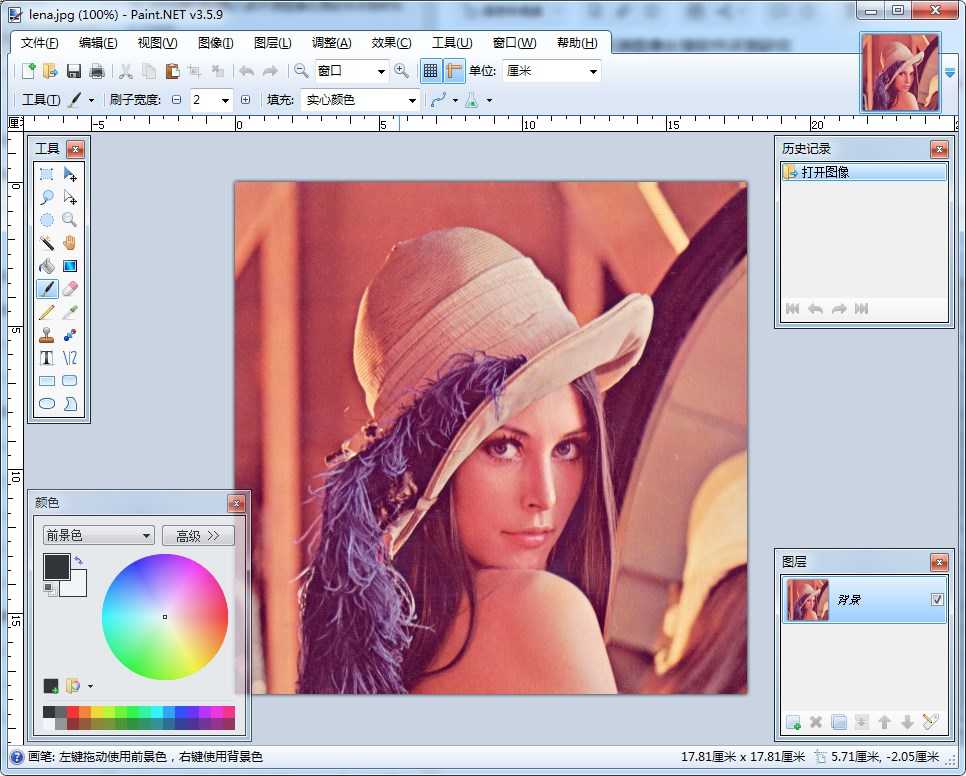Toggle pixel grid display button

click(431, 71)
